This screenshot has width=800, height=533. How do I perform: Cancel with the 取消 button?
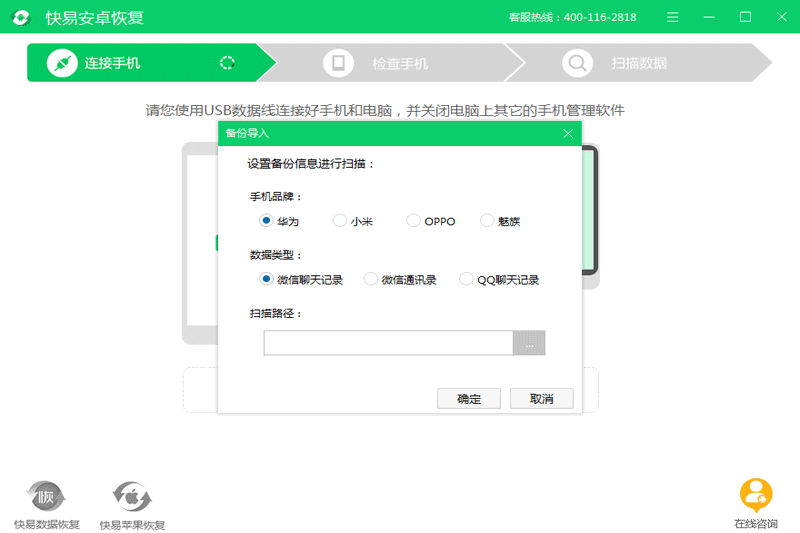pyautogui.click(x=542, y=399)
